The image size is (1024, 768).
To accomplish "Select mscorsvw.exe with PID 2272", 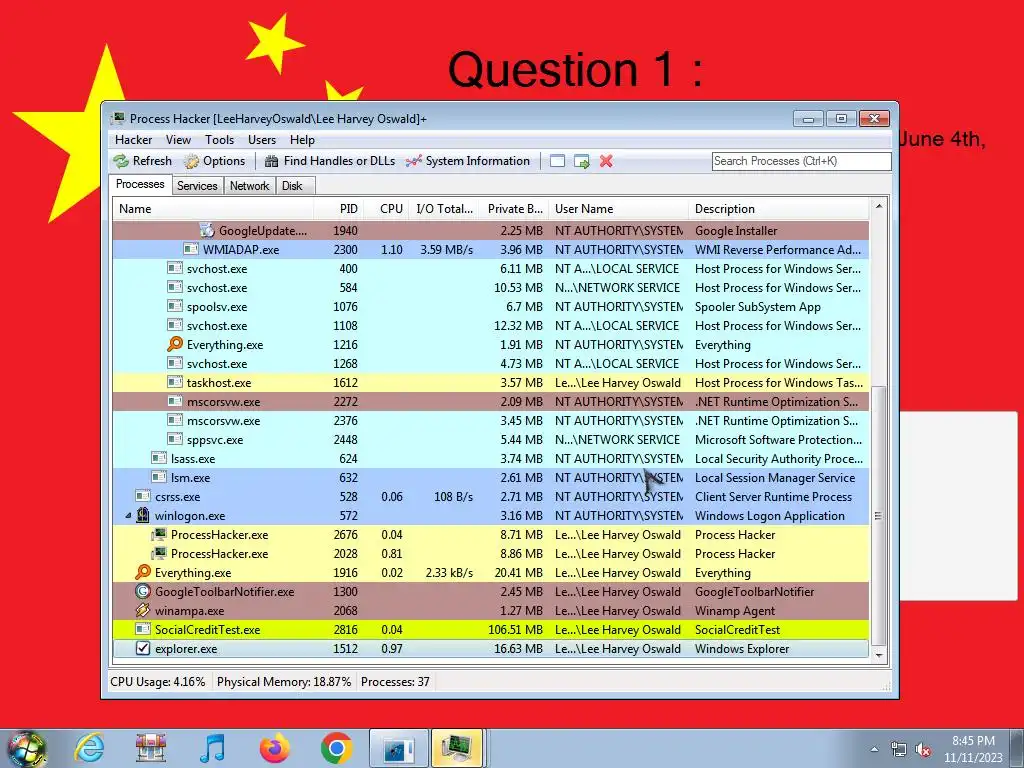I will (490, 402).
